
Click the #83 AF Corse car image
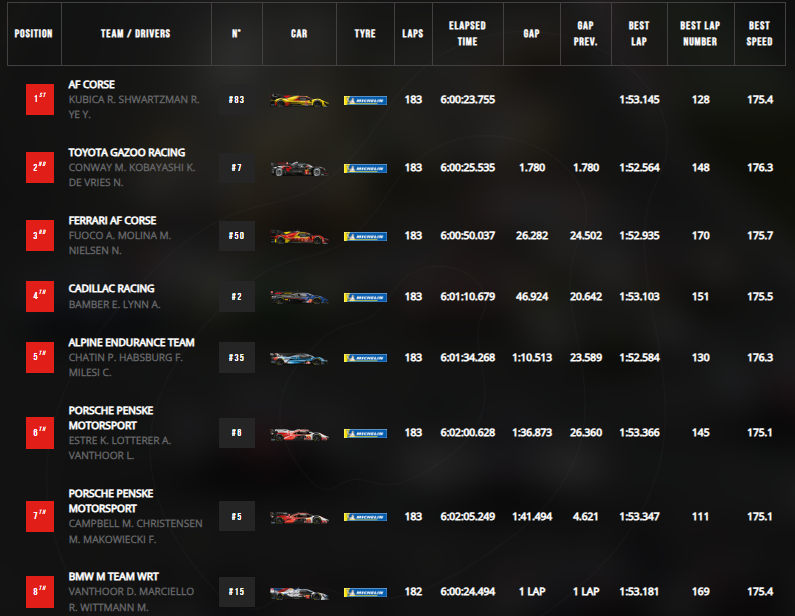tap(299, 100)
